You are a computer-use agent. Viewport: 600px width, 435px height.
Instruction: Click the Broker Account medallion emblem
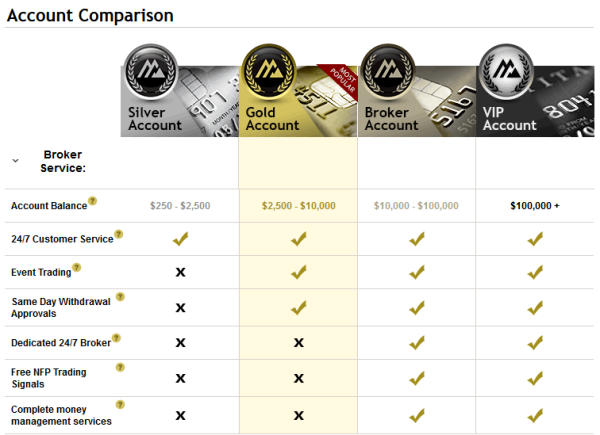tap(388, 72)
